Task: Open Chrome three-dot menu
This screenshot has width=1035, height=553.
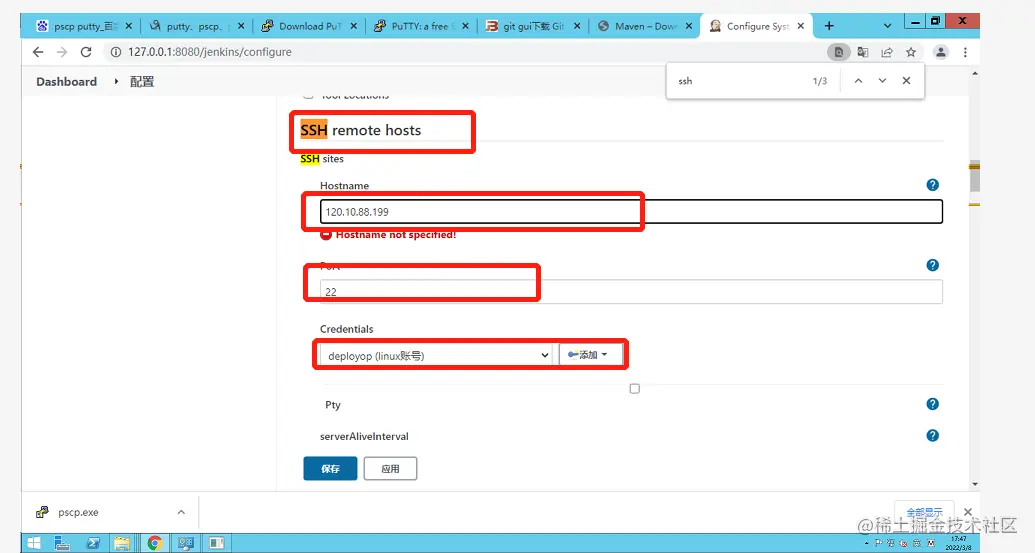Action: coord(965,52)
